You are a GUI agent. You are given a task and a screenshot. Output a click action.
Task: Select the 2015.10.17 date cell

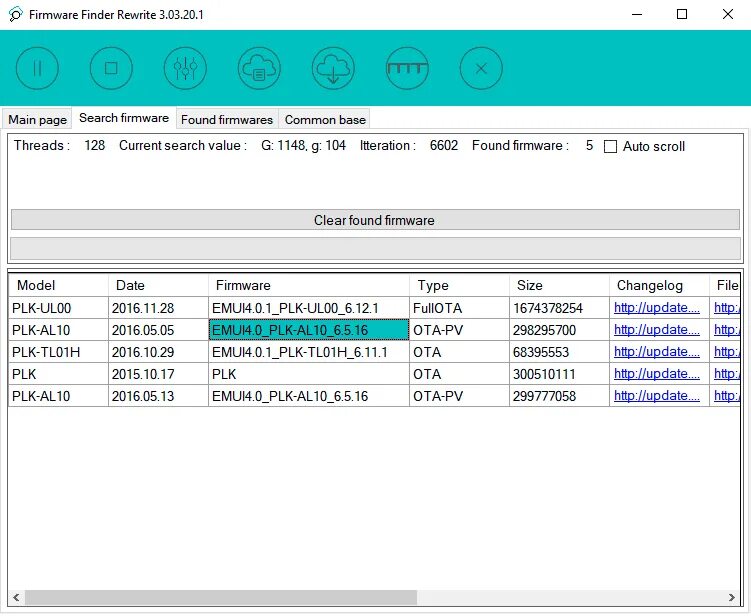[159, 374]
